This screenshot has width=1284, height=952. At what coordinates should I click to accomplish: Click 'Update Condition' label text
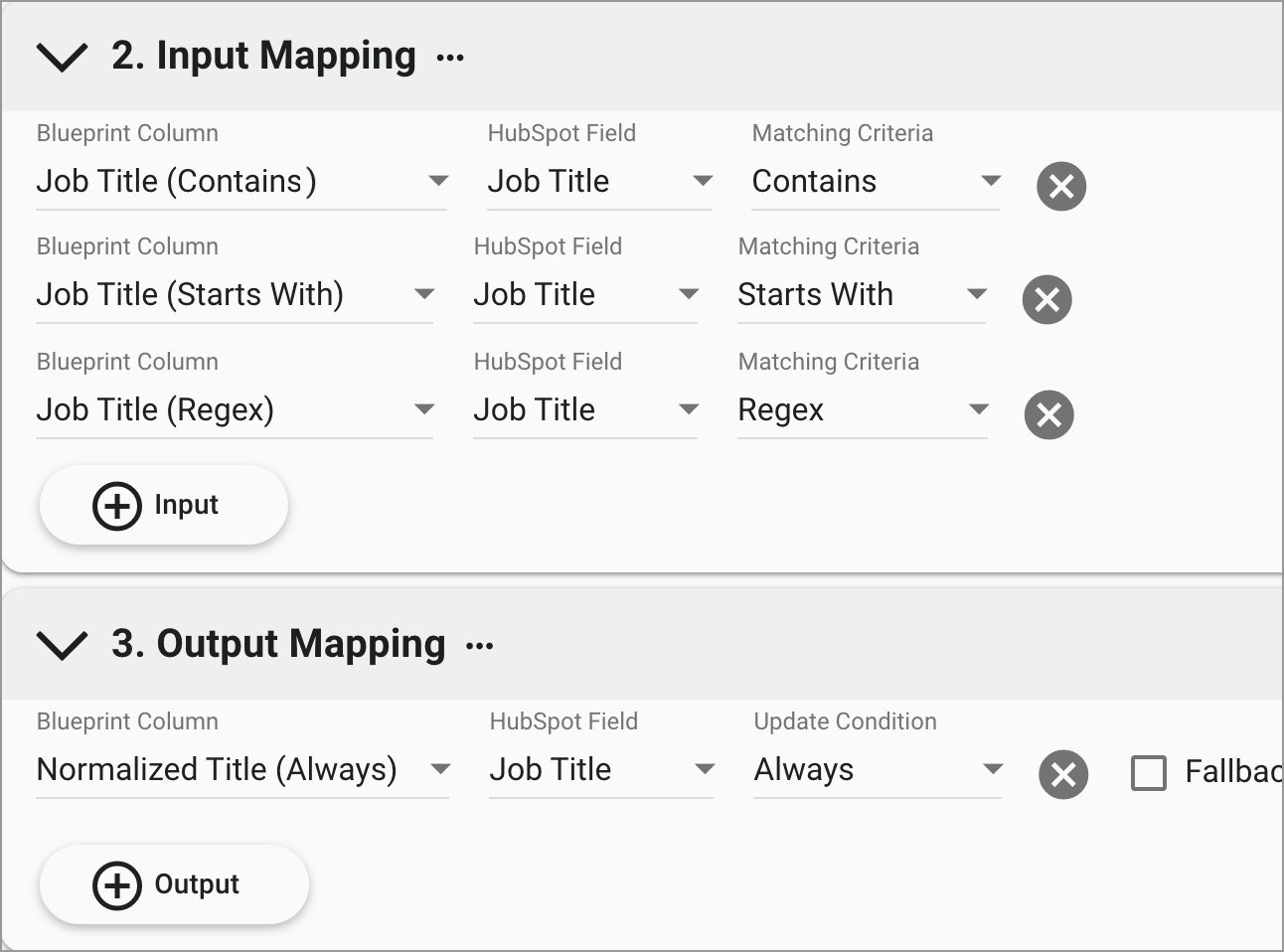845,721
